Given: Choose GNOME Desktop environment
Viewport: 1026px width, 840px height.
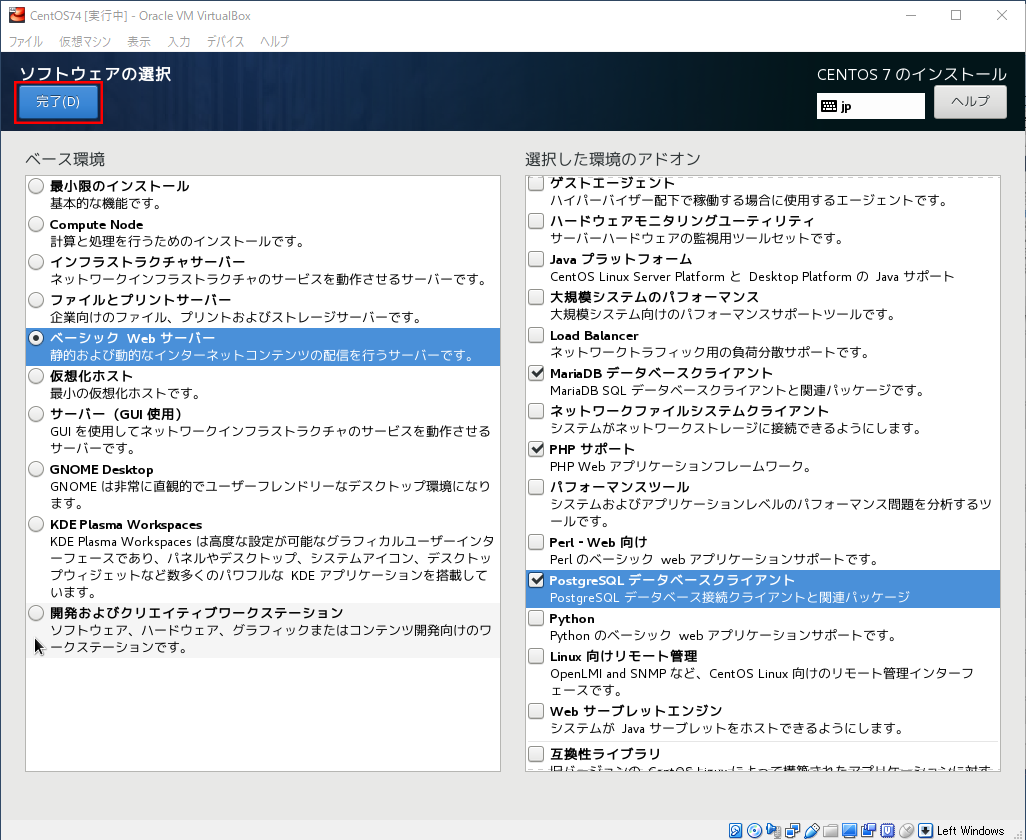Looking at the screenshot, I should [x=36, y=470].
